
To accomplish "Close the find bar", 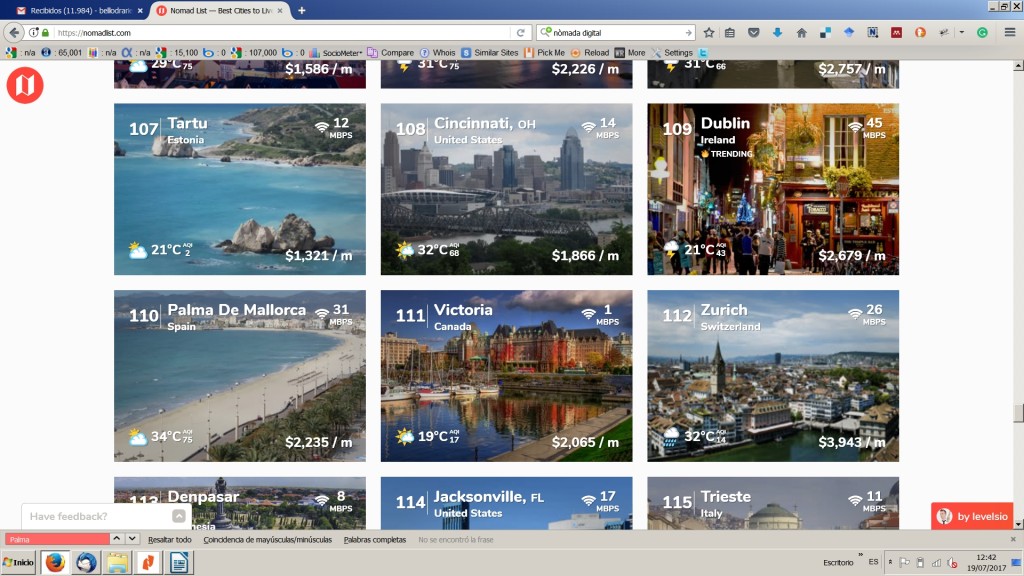I will tap(1013, 539).
